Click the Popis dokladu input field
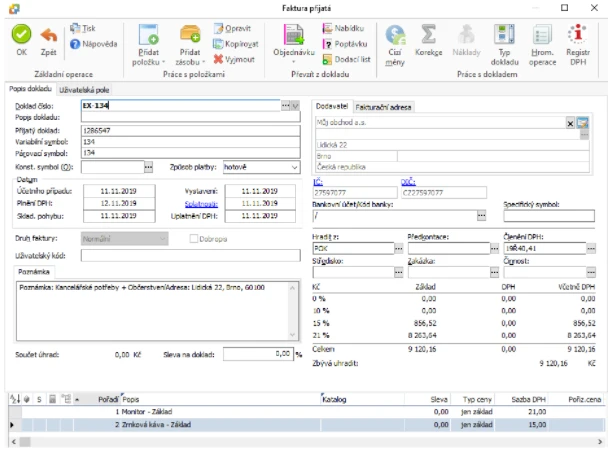613x452 pixels. [191, 117]
